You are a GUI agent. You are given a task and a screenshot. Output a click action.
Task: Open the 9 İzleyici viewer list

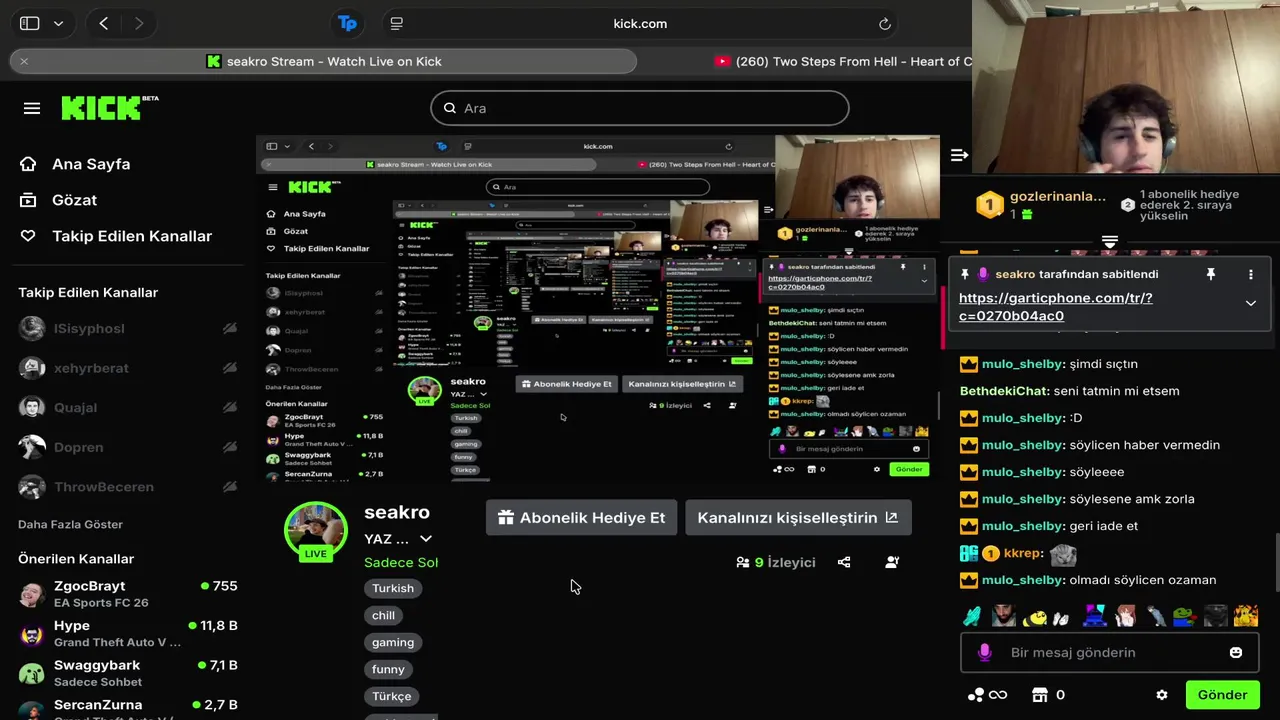click(x=775, y=562)
